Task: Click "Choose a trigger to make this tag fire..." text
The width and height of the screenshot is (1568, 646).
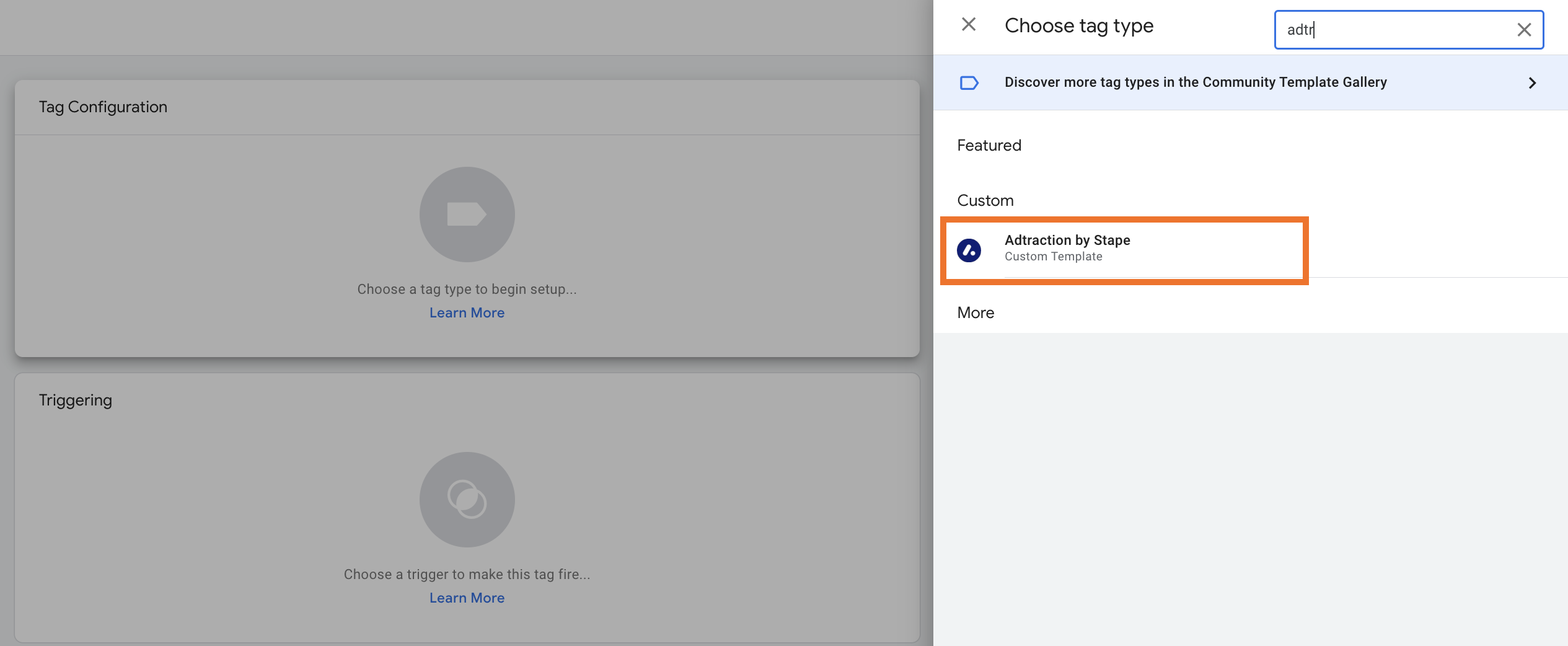Action: (467, 575)
